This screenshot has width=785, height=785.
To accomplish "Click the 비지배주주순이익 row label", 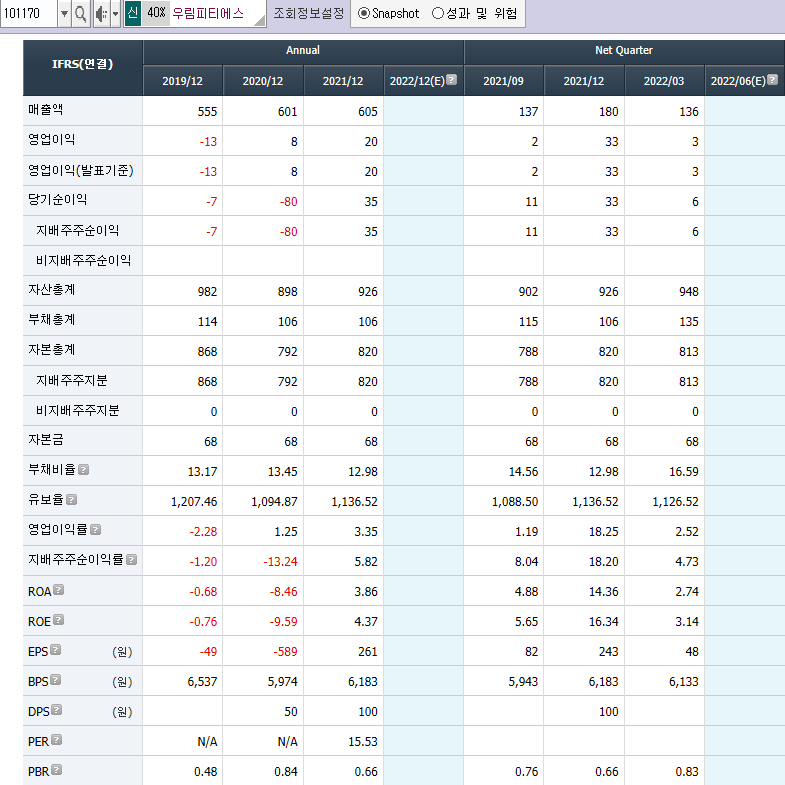I will pos(84,260).
